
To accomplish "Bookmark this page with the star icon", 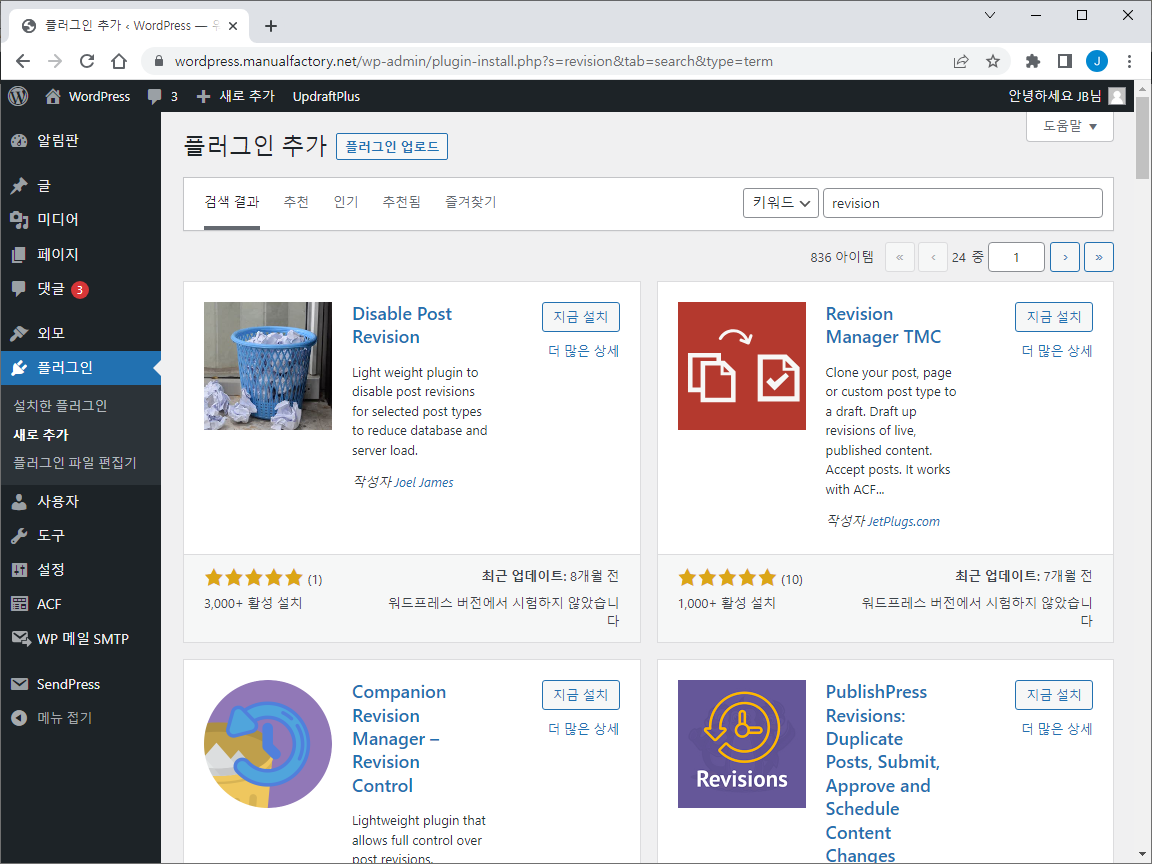I will 993,61.
